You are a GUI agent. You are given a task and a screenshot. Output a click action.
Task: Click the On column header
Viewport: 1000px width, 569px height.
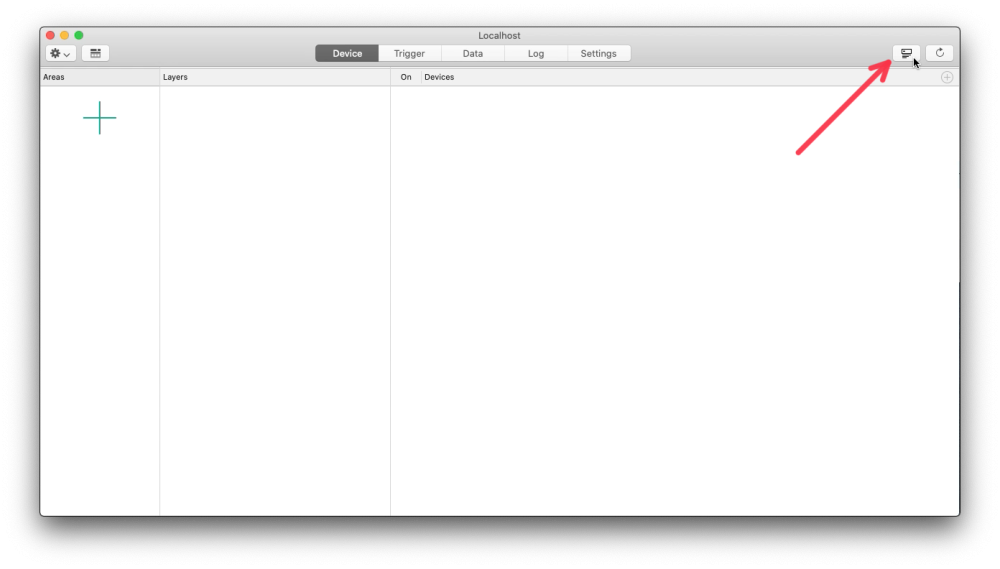pyautogui.click(x=406, y=77)
